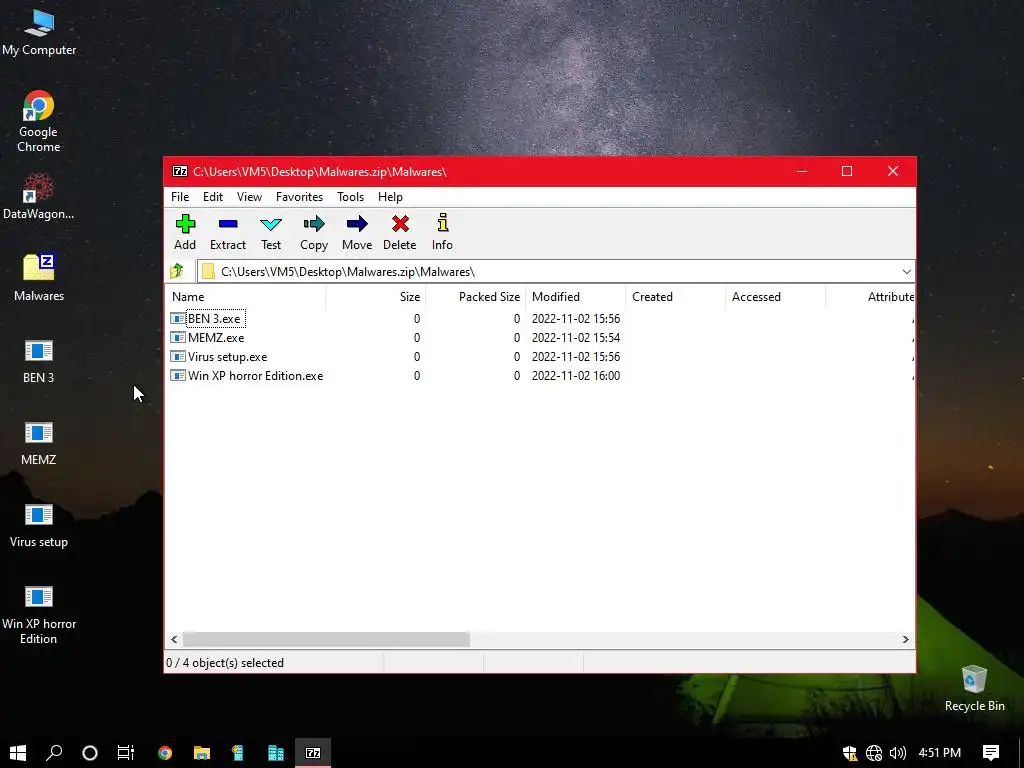
Task: Open the Favorites menu
Action: [x=299, y=197]
